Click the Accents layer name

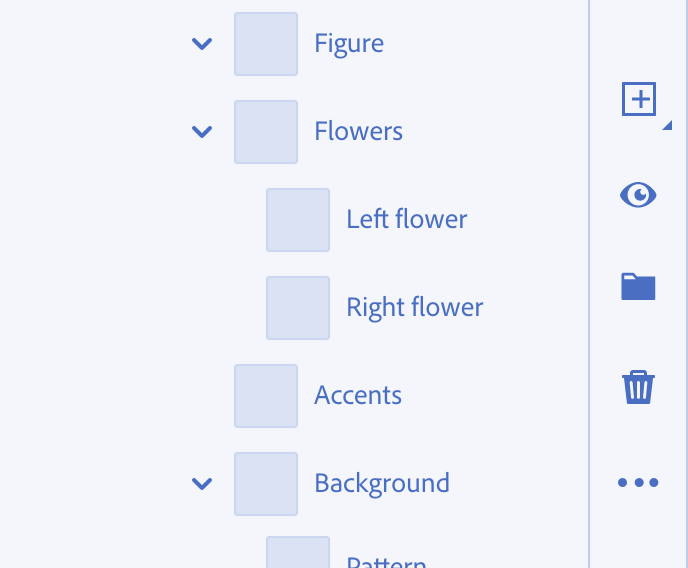pos(358,395)
